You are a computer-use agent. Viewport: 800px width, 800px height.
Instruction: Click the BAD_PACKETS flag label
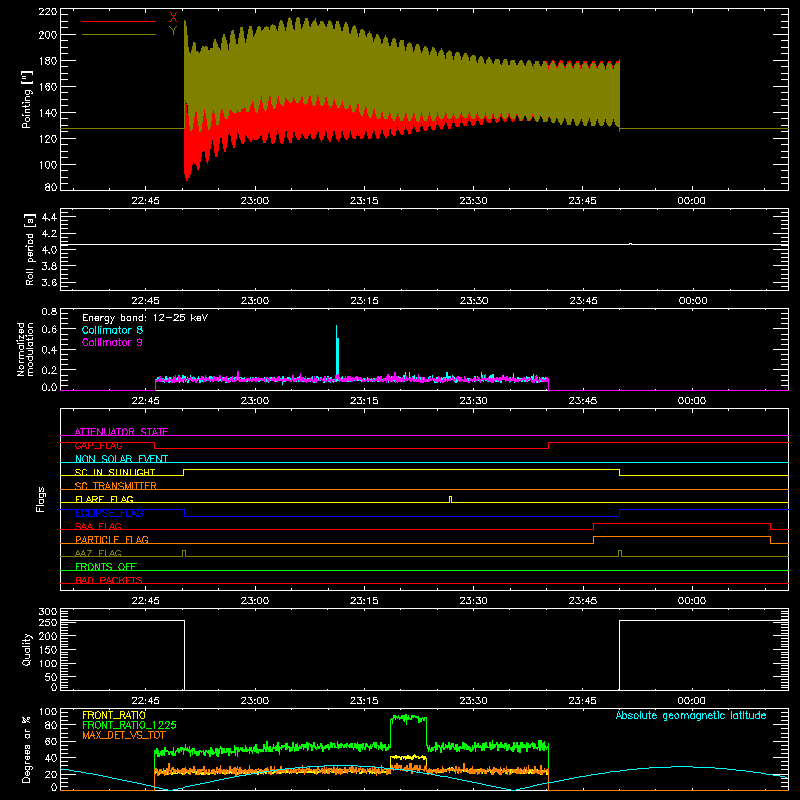click(x=109, y=581)
